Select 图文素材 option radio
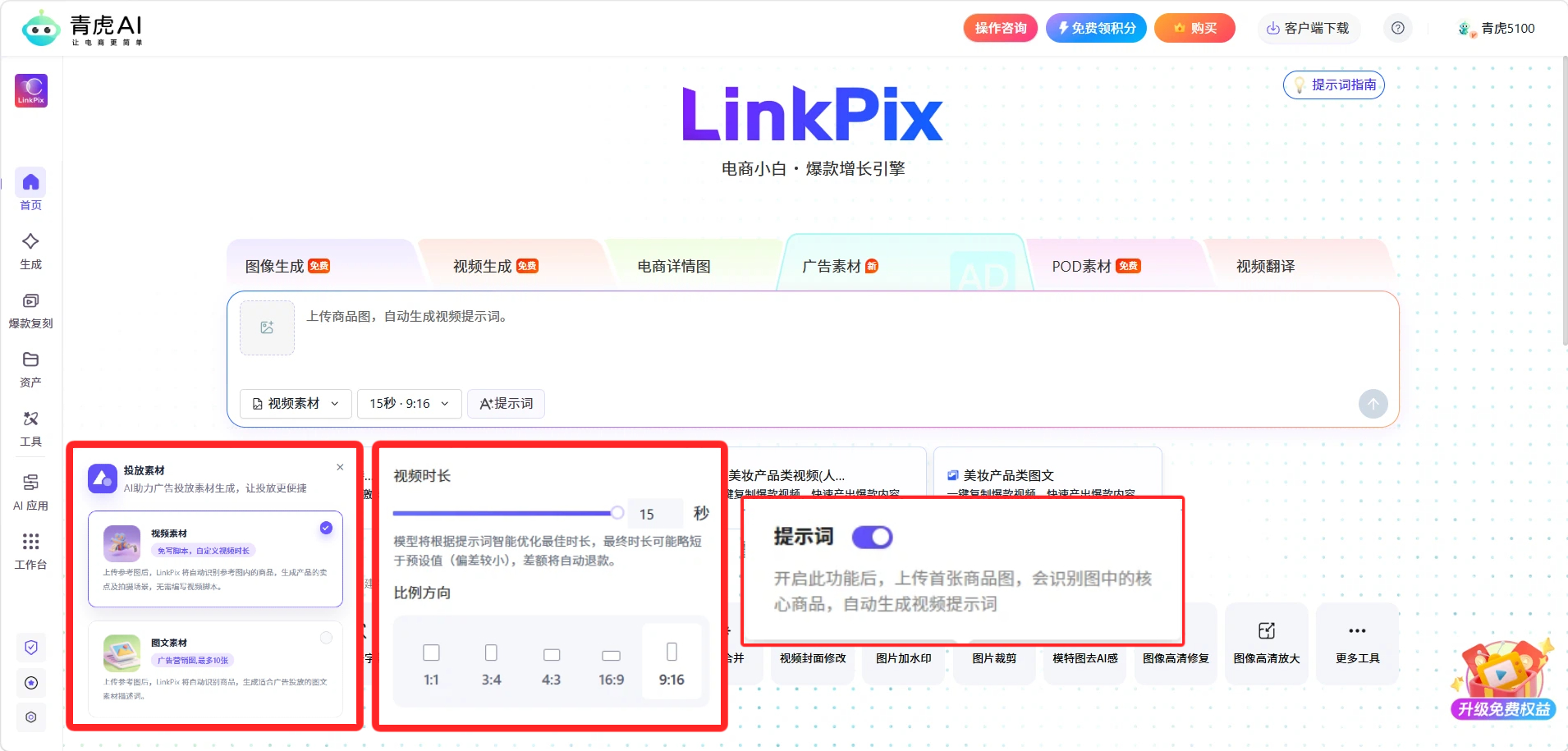This screenshot has height=751, width=1568. coord(326,638)
